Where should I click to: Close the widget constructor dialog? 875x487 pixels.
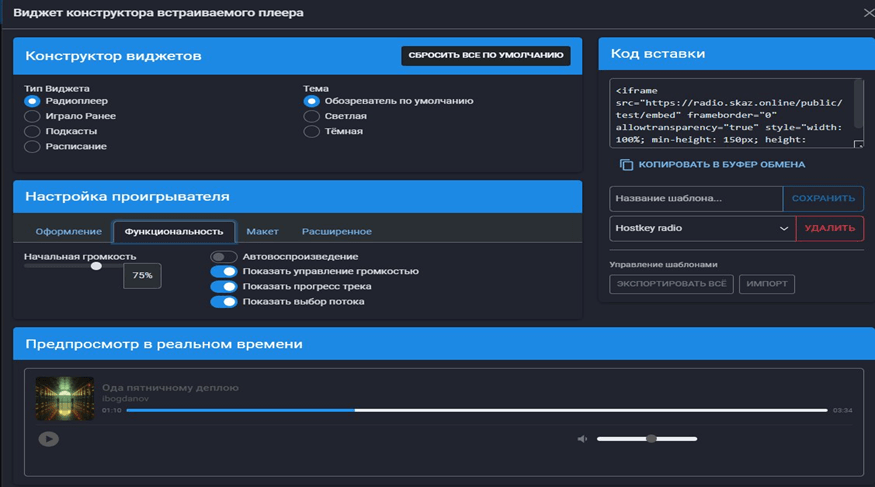[867, 13]
